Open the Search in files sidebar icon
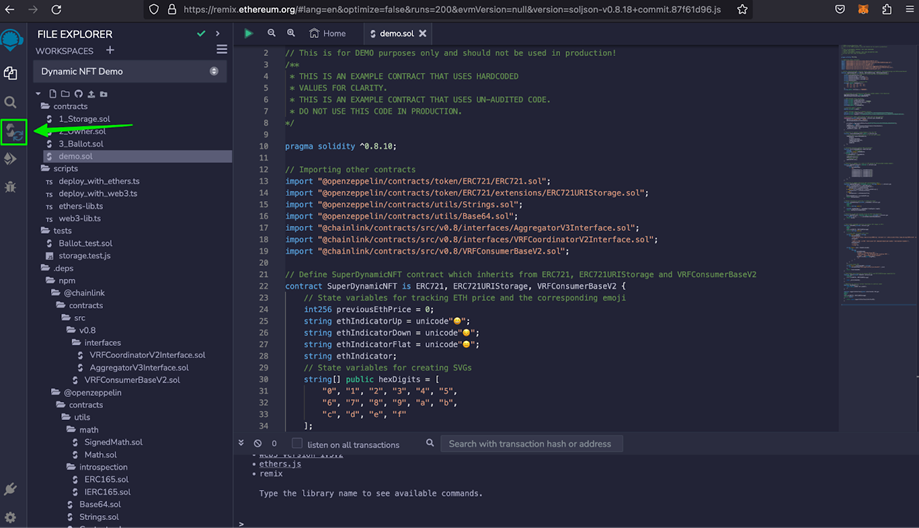This screenshot has width=919, height=528. 11,103
